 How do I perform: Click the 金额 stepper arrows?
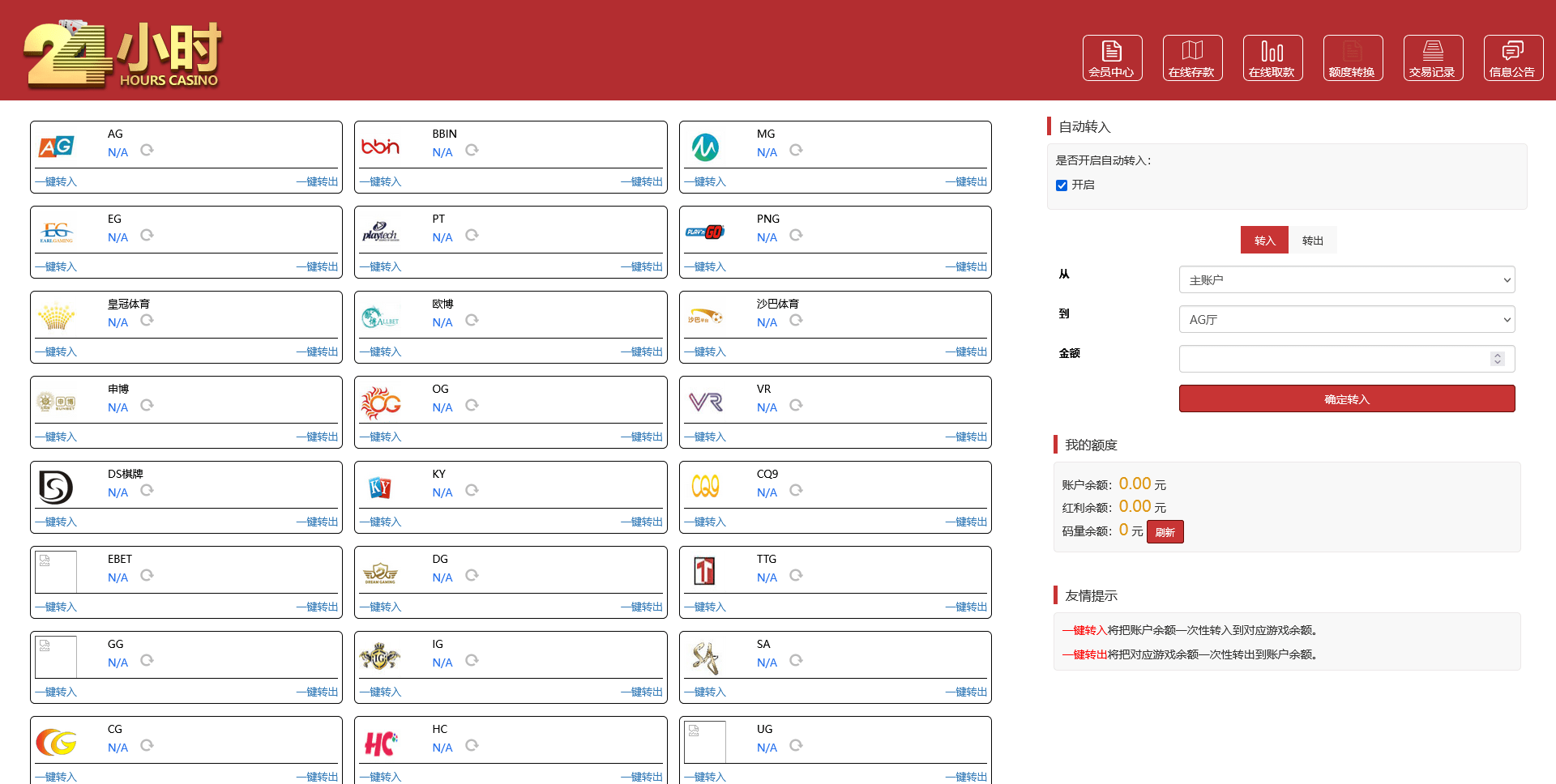coord(1497,359)
